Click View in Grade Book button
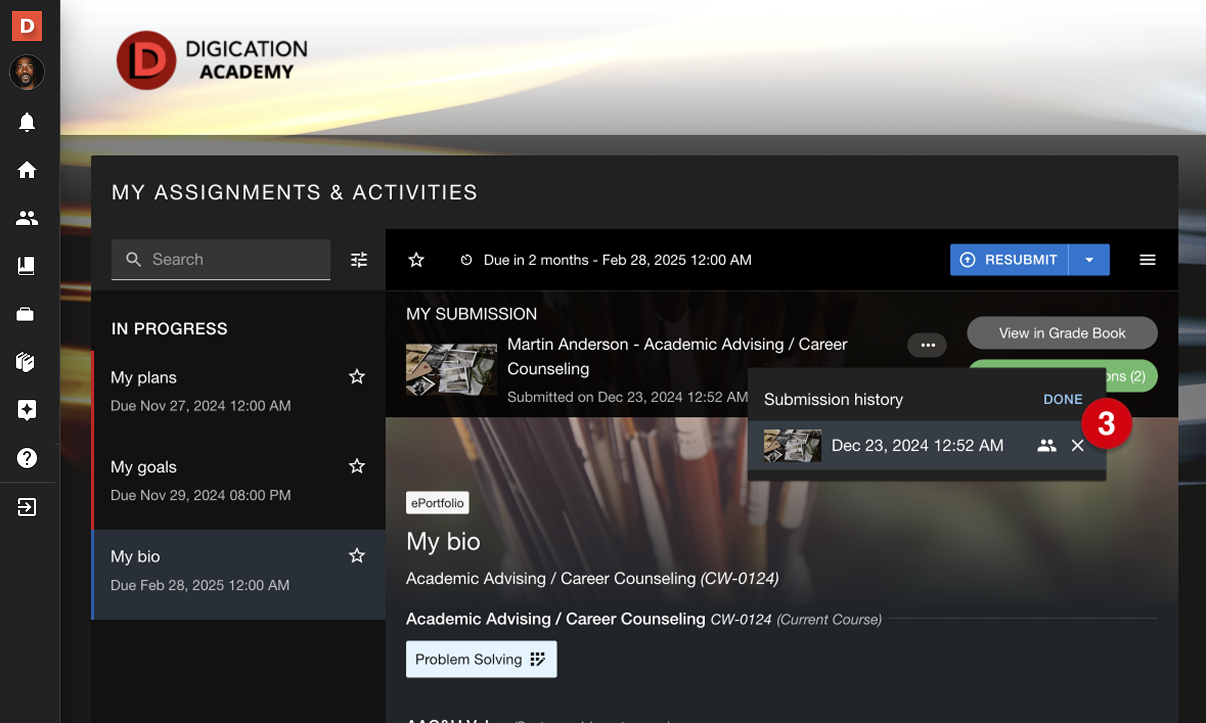This screenshot has width=1206, height=723. (1062, 333)
